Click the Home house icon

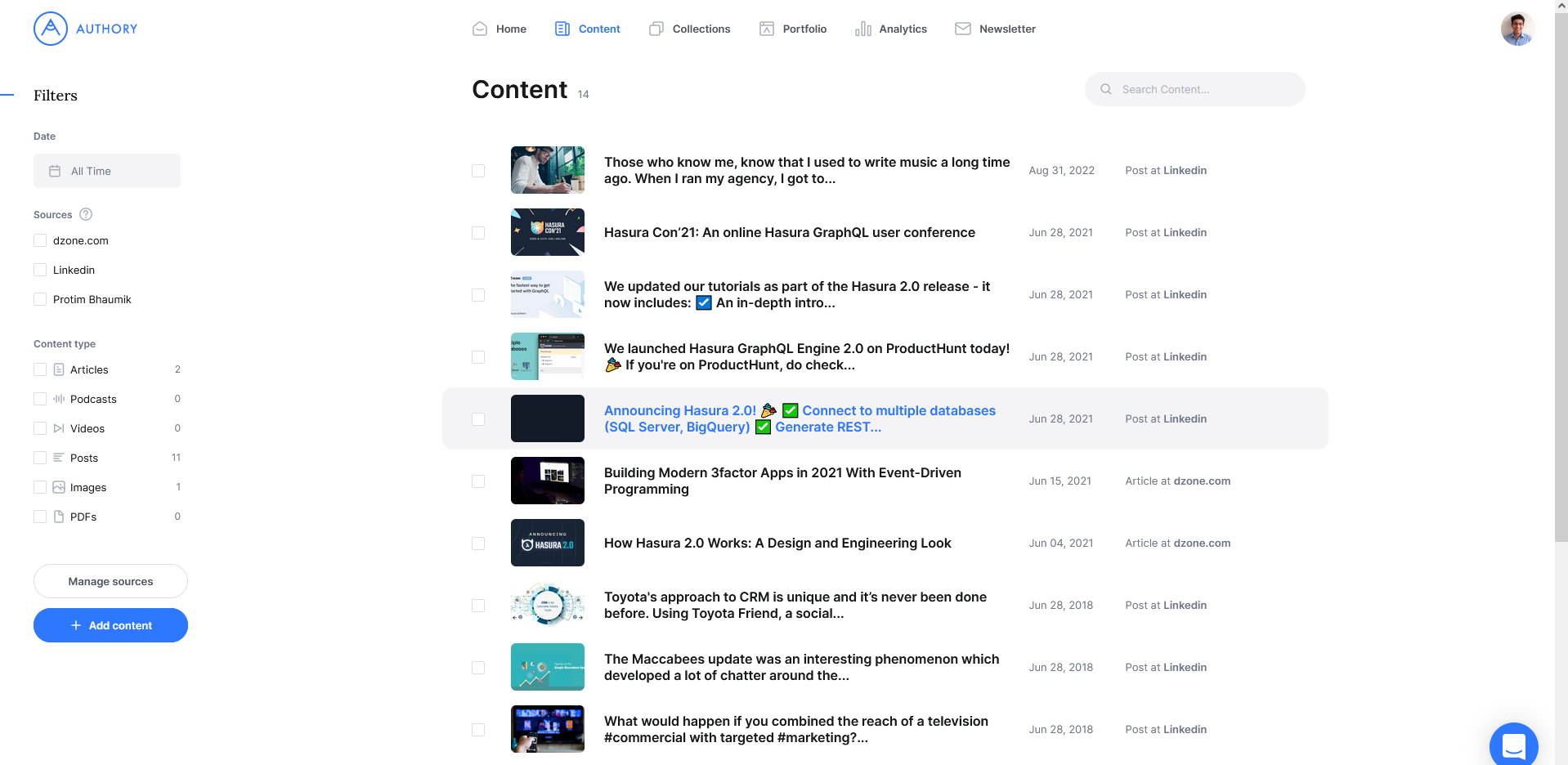(x=480, y=29)
